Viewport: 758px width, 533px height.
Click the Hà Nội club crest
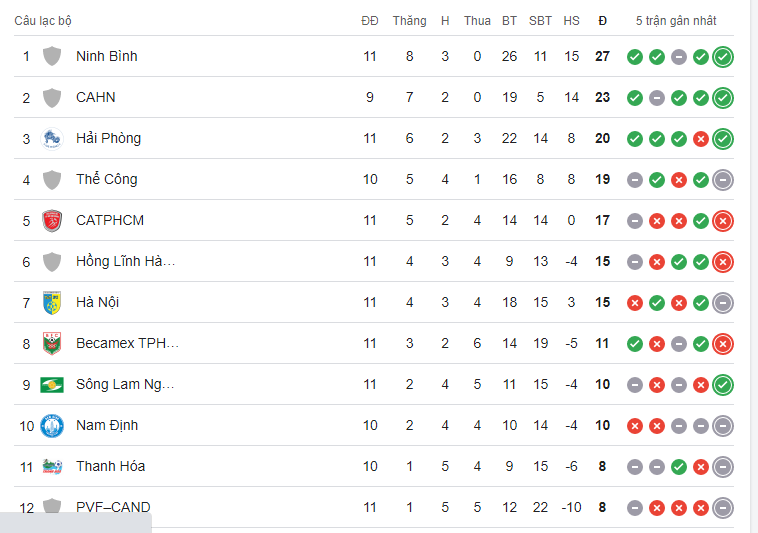click(x=52, y=303)
